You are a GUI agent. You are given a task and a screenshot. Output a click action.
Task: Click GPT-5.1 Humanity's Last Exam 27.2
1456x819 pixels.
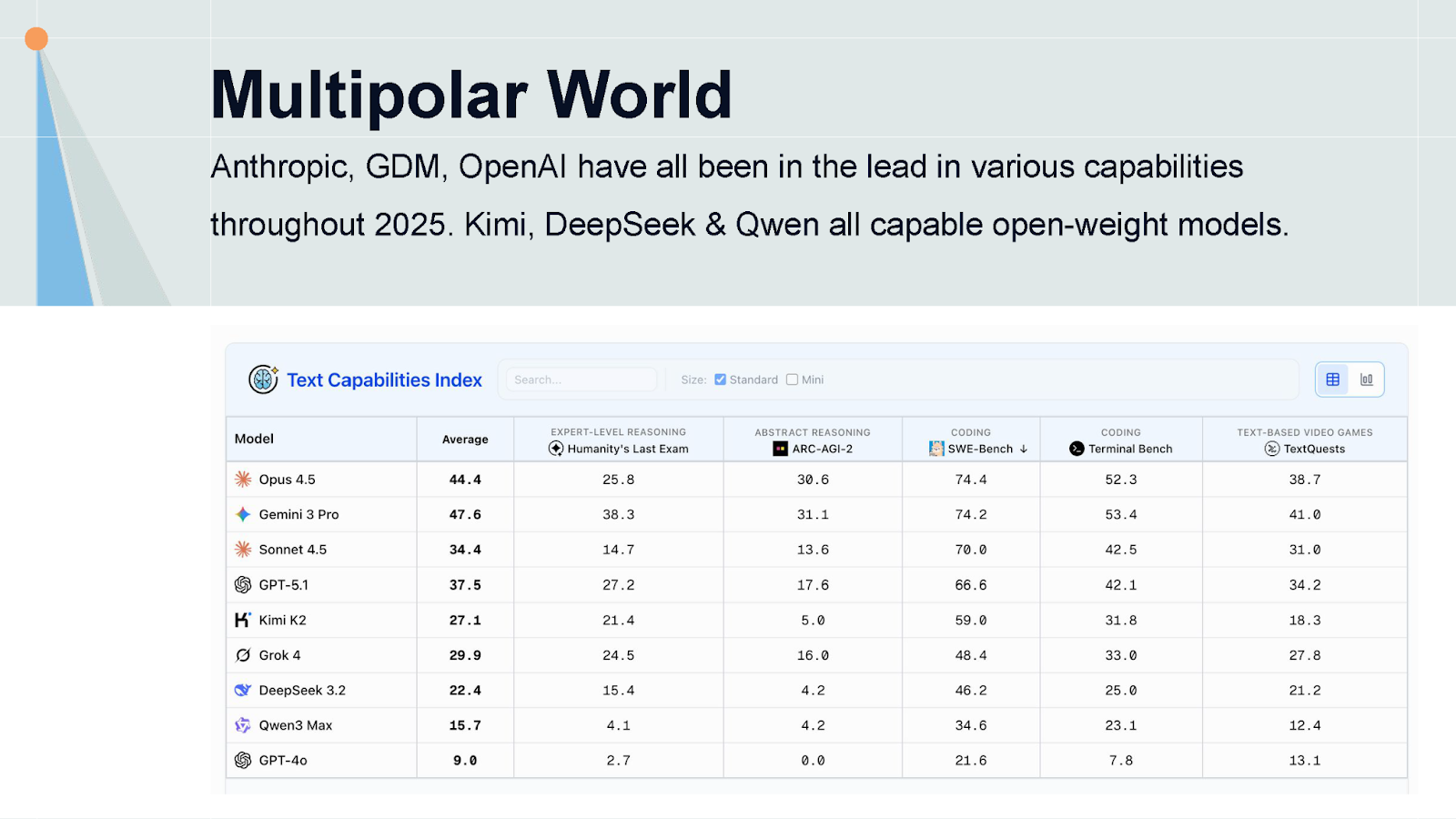[619, 585]
